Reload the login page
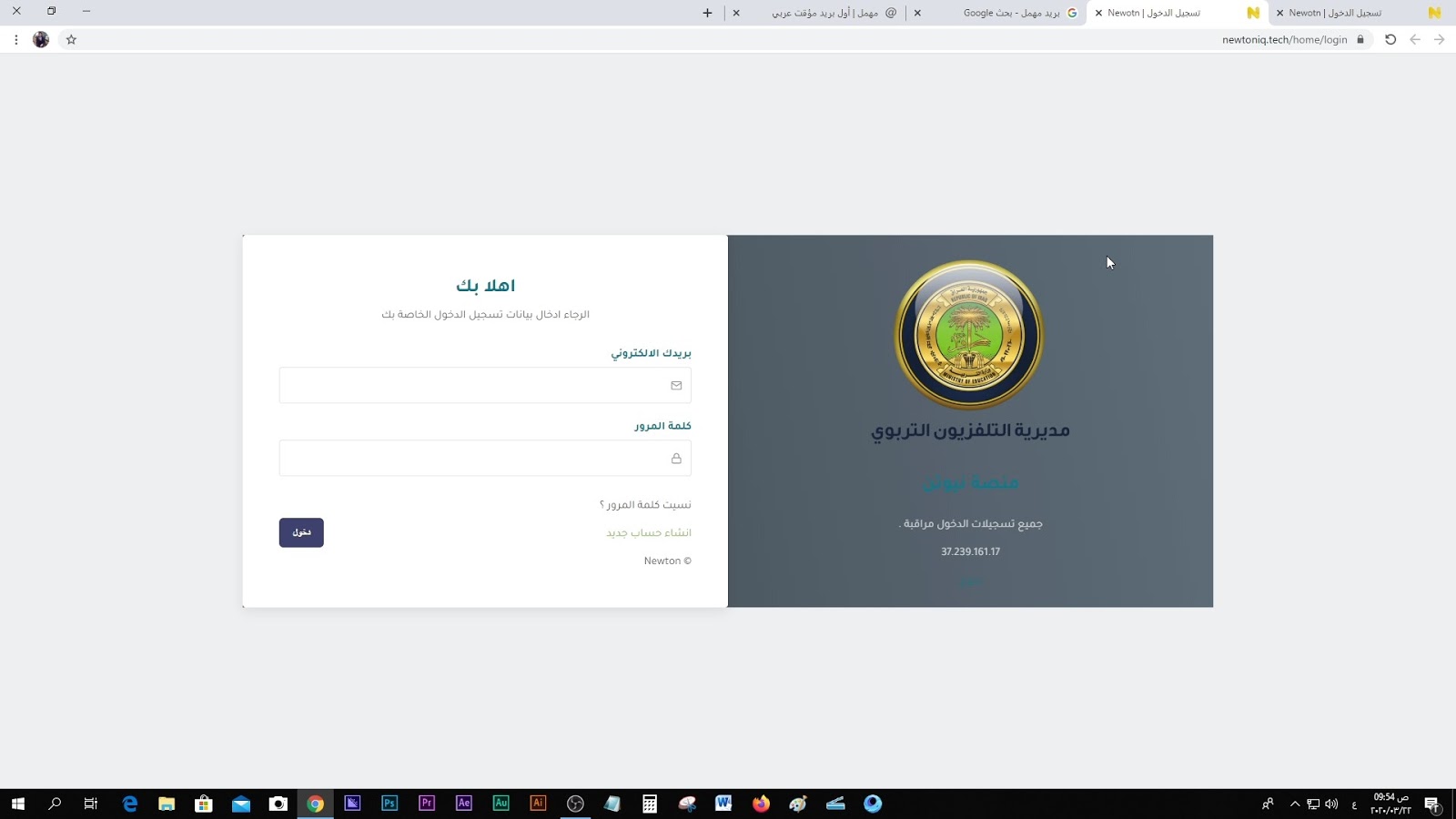 tap(1390, 39)
